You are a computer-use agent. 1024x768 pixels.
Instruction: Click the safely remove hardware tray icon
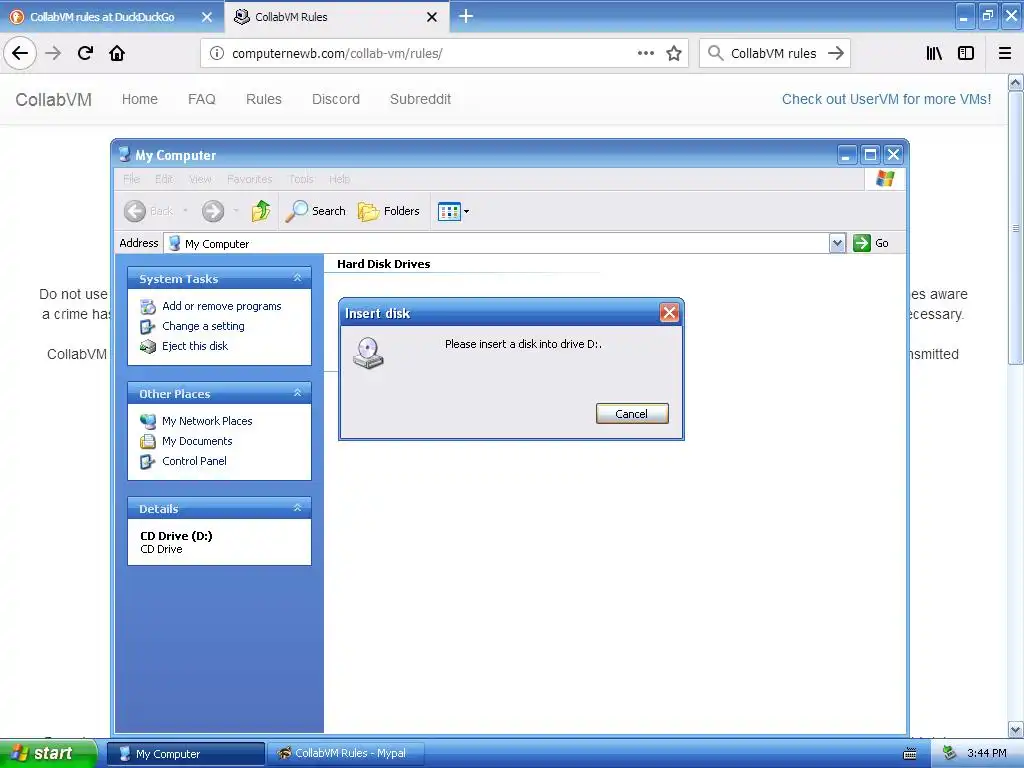pos(950,754)
